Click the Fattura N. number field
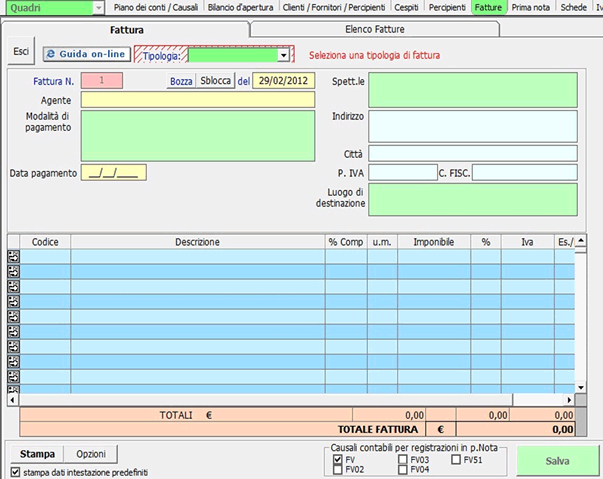 tap(102, 80)
